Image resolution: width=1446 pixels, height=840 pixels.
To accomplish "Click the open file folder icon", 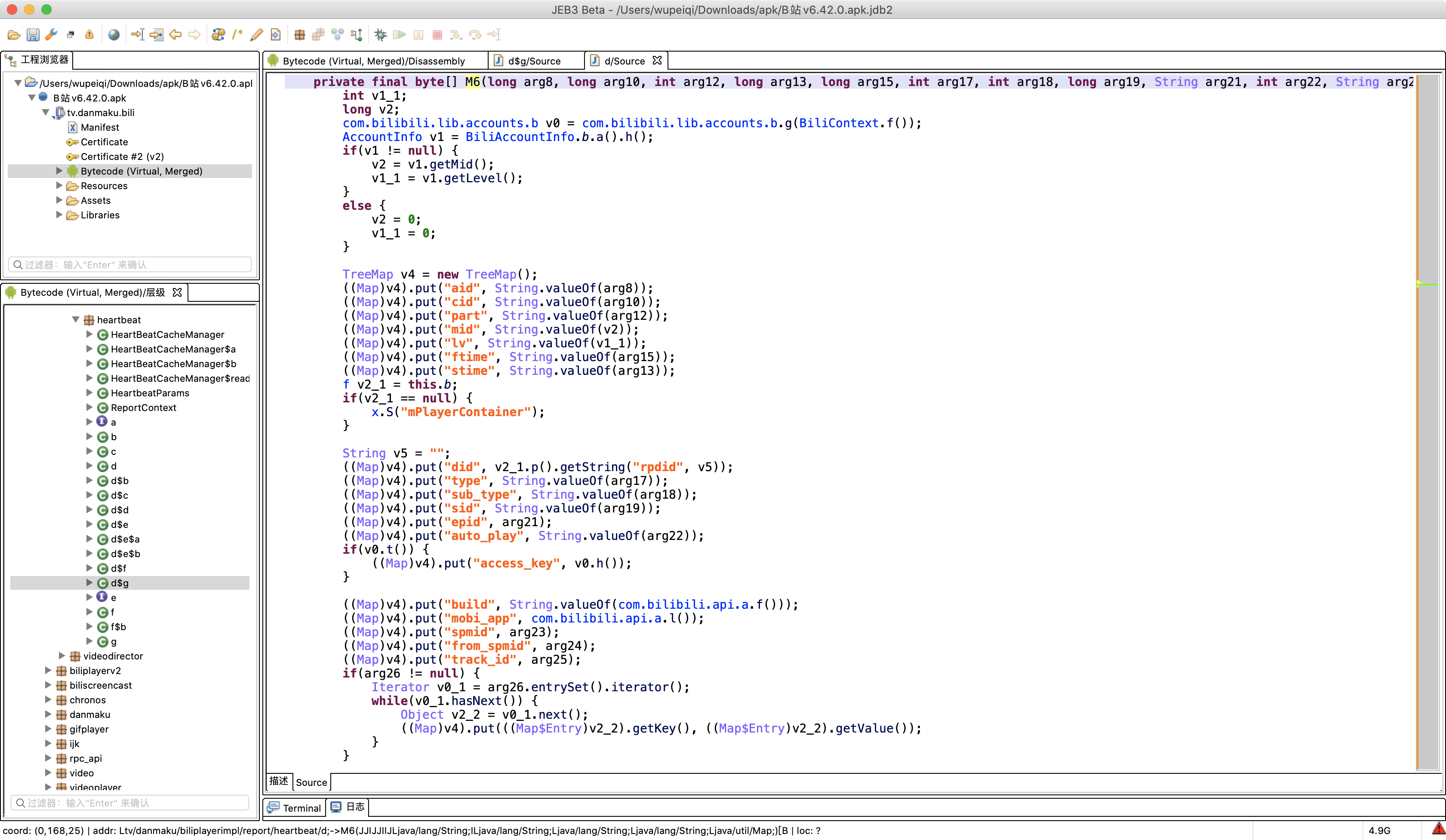I will coord(14,35).
